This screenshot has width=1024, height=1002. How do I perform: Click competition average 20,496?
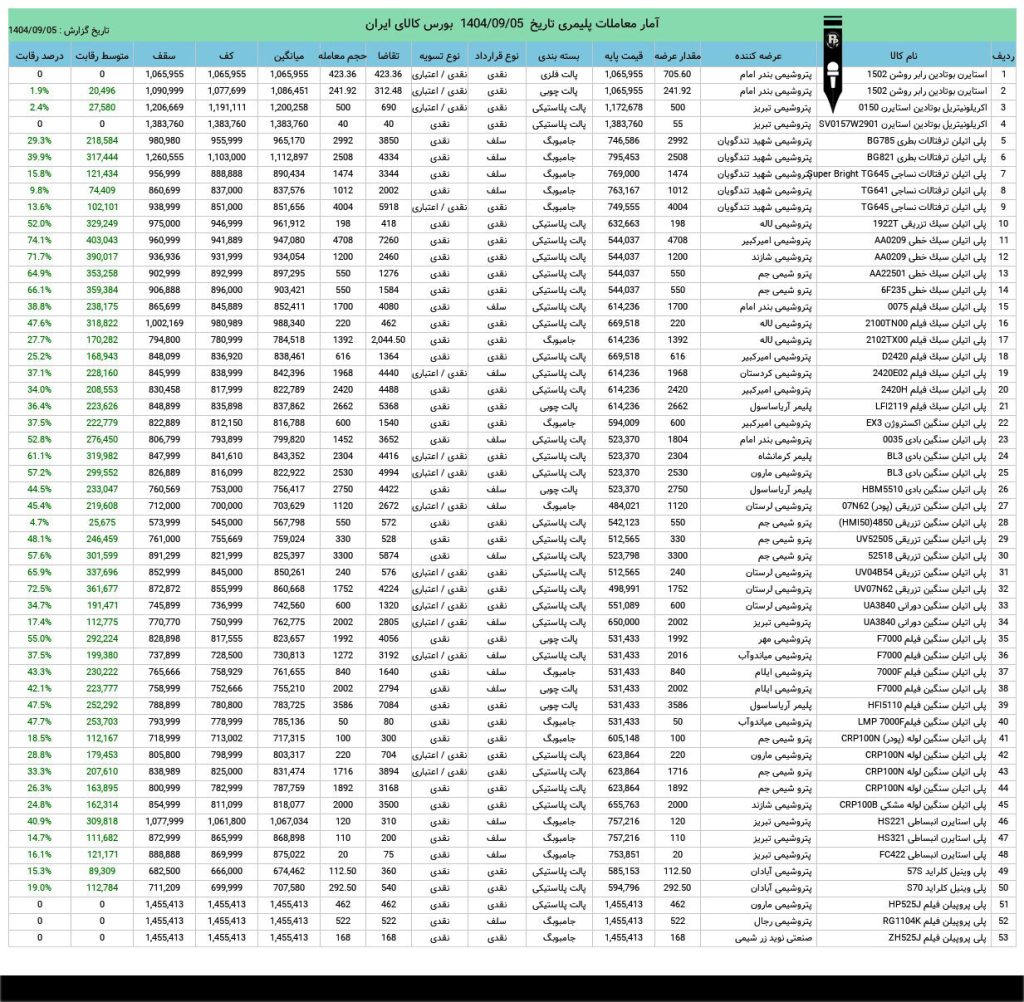point(102,91)
